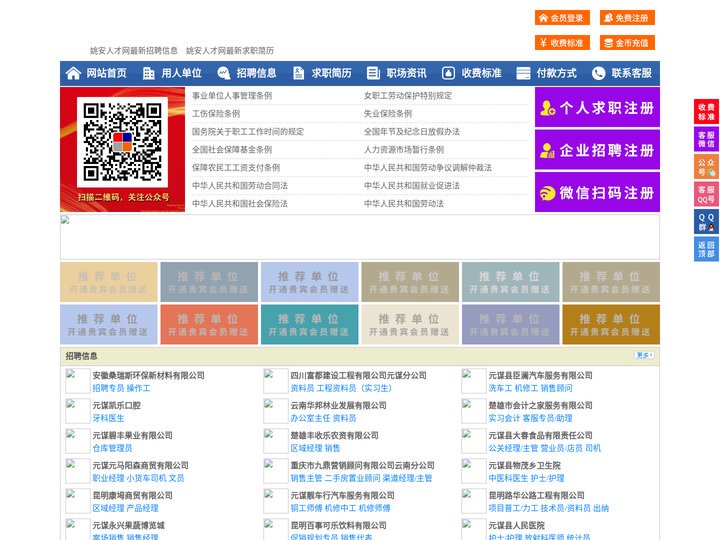Image resolution: width=720 pixels, height=540 pixels.
Task: Open 求职简历 menu item
Action: tap(332, 73)
